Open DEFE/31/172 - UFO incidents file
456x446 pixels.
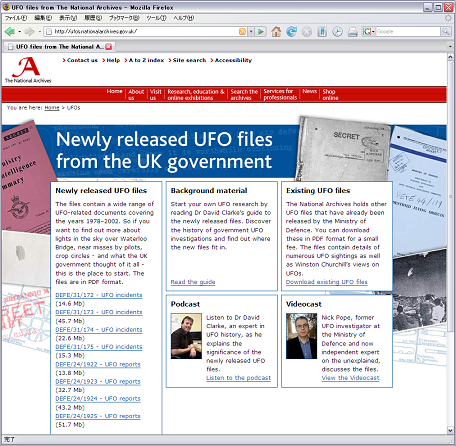[x=99, y=295]
